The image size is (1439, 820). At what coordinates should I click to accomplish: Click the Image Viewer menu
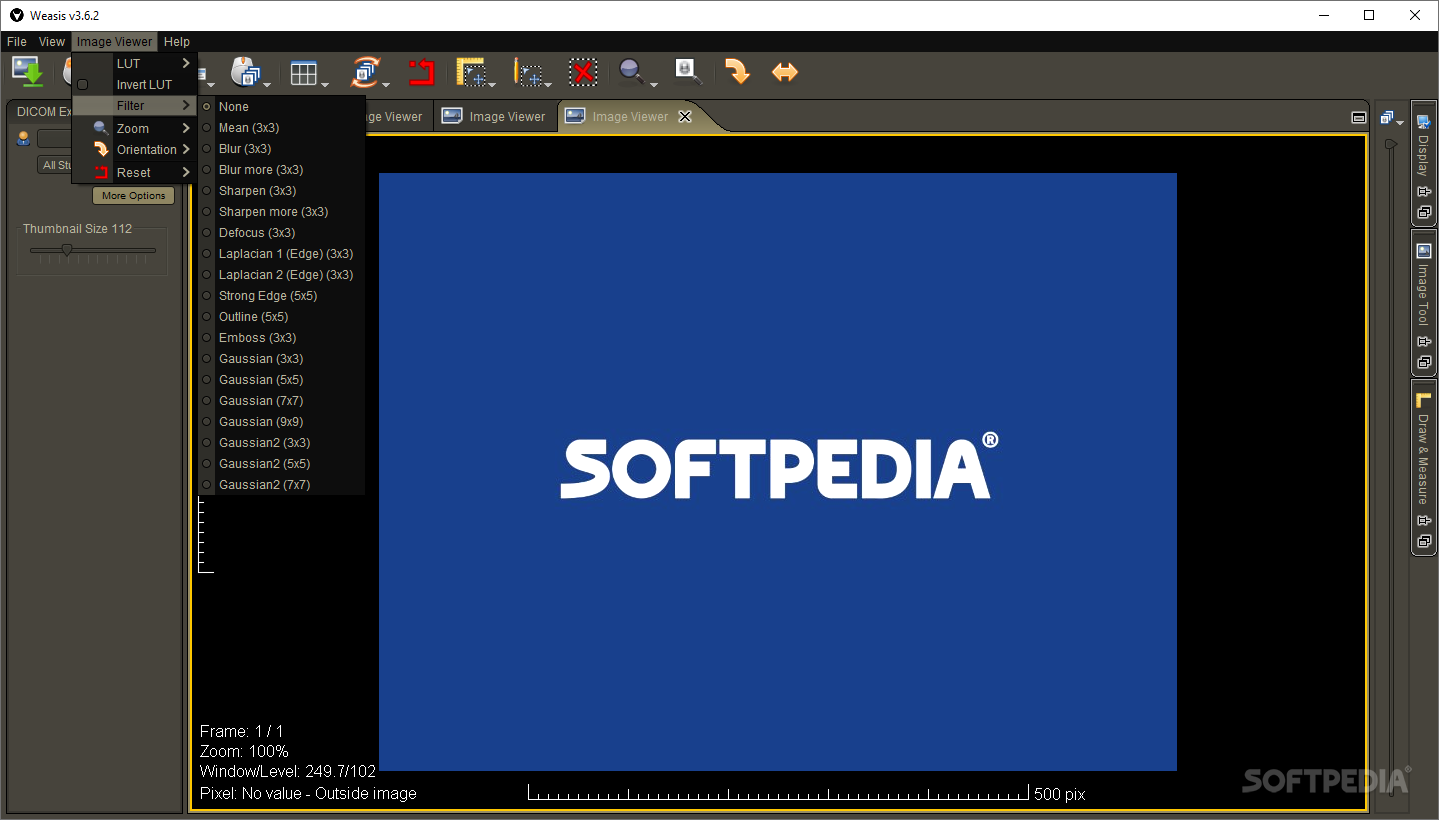click(x=115, y=42)
